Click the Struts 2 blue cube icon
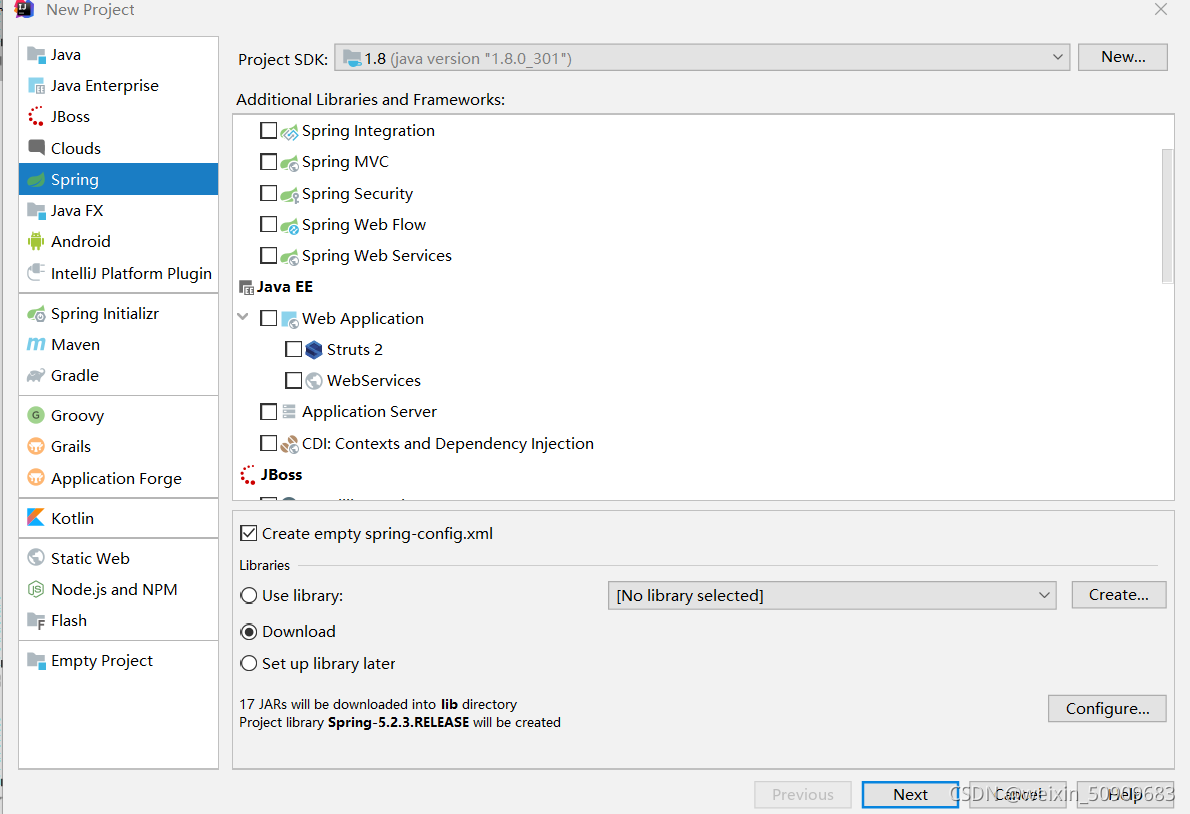1190x814 pixels. click(x=314, y=350)
